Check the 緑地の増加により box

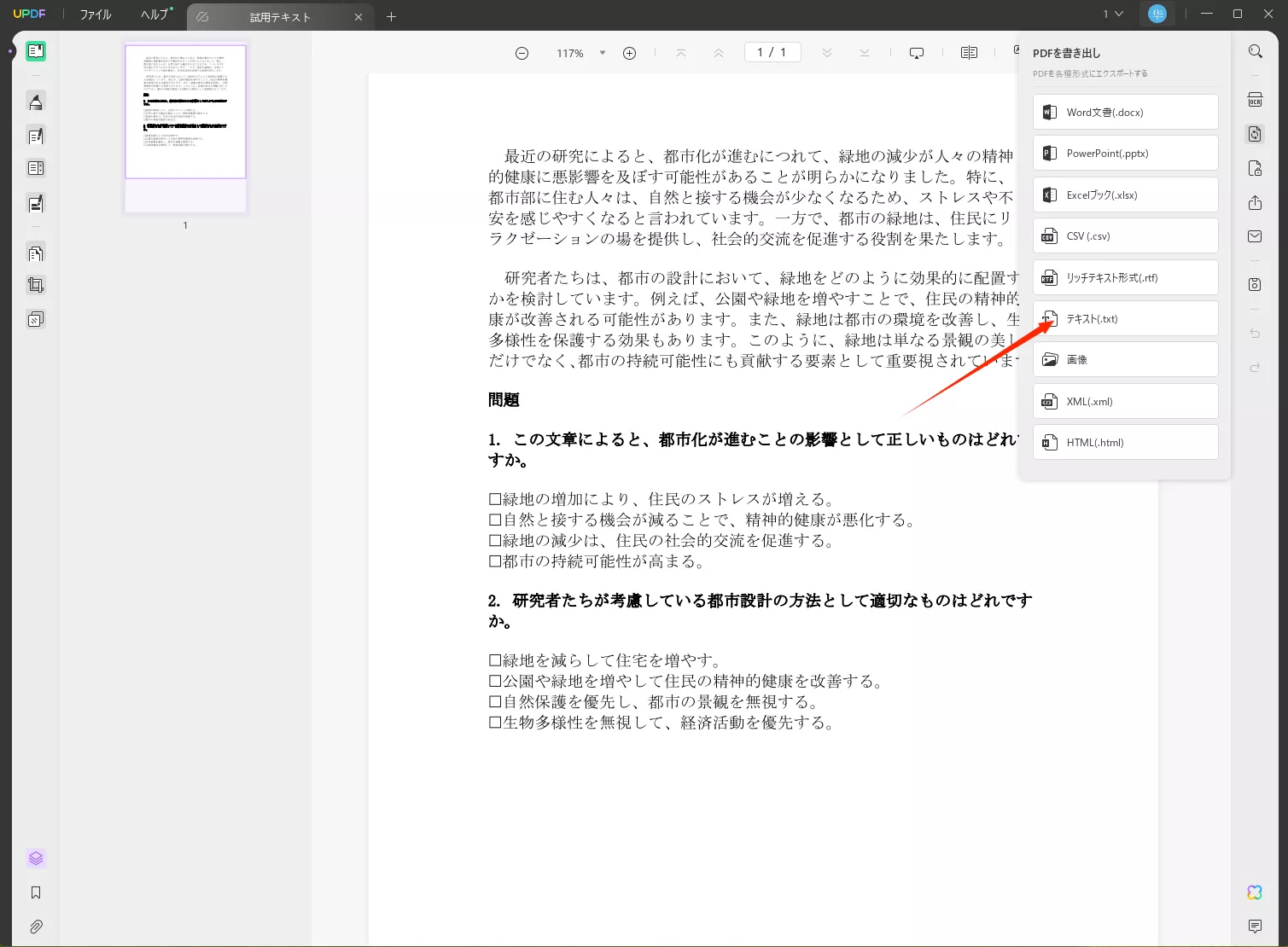click(495, 499)
